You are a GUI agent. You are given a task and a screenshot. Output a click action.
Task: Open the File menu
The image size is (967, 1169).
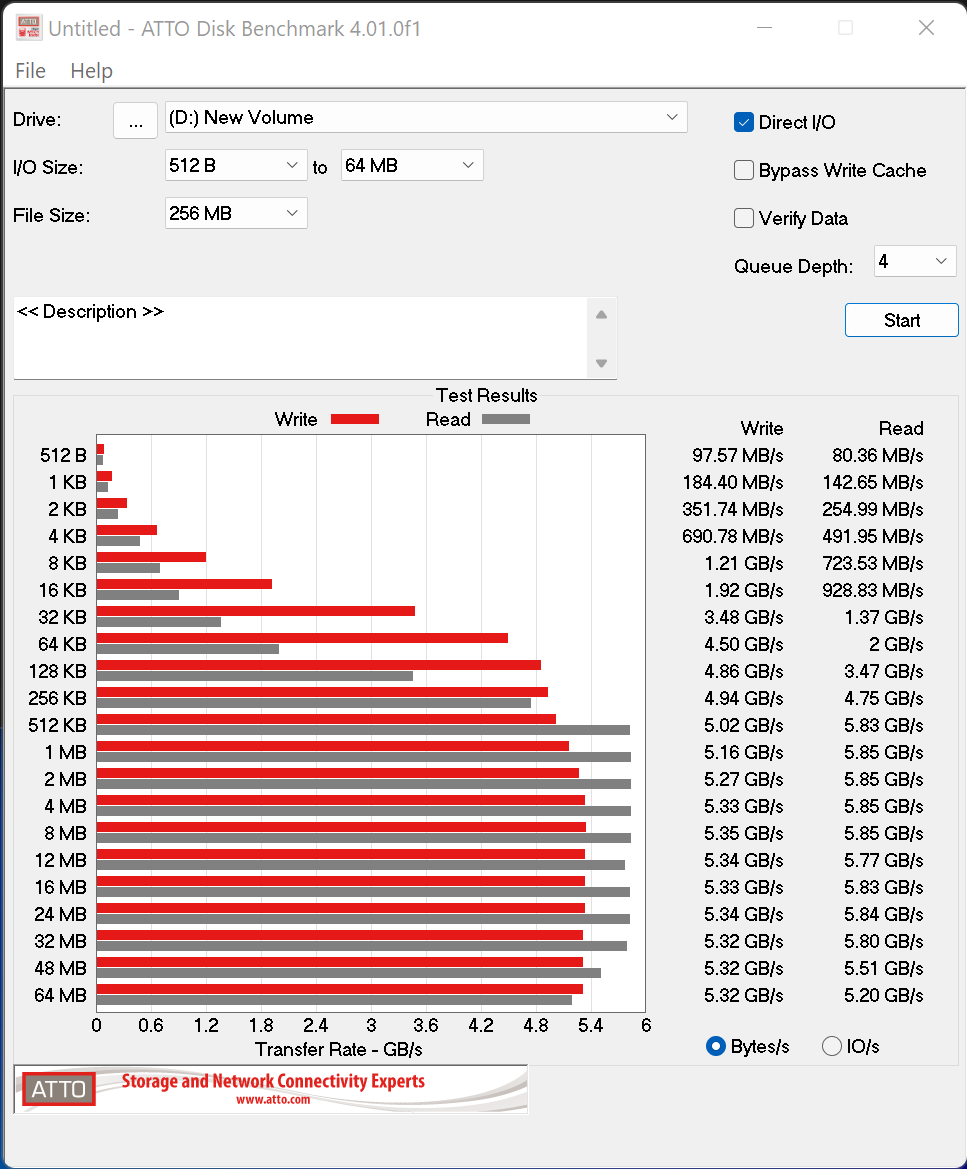click(30, 71)
